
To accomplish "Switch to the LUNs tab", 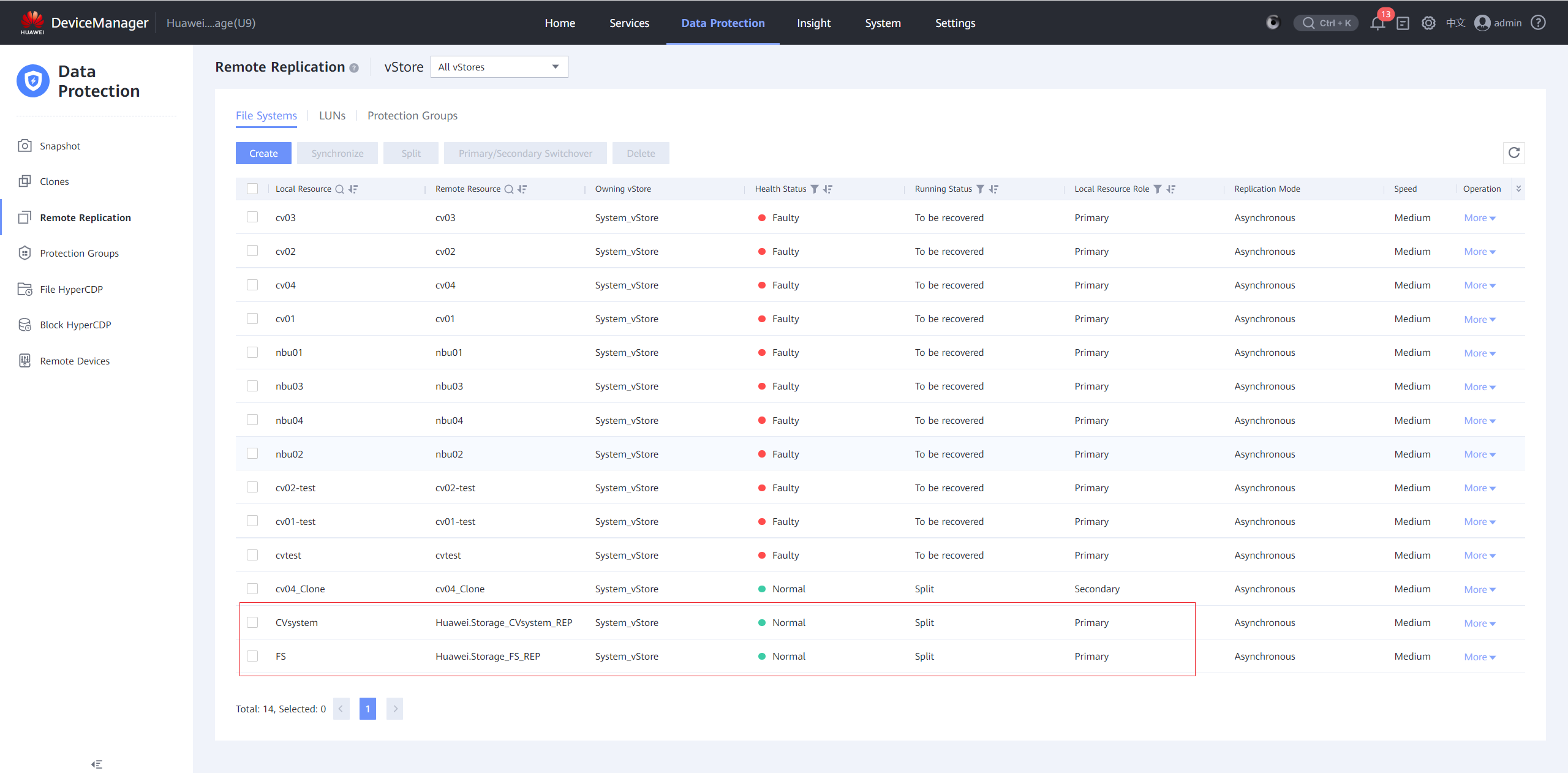I will coord(332,116).
